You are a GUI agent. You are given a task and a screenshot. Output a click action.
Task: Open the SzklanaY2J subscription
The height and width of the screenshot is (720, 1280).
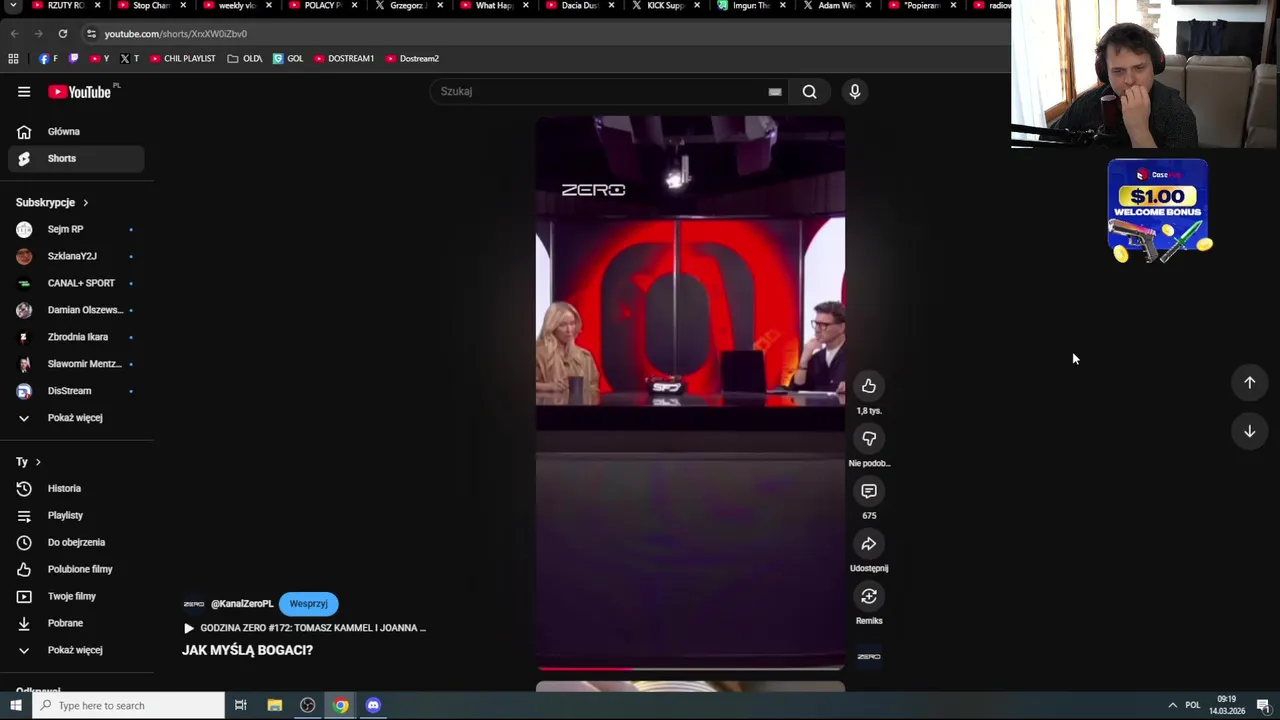pos(76,256)
